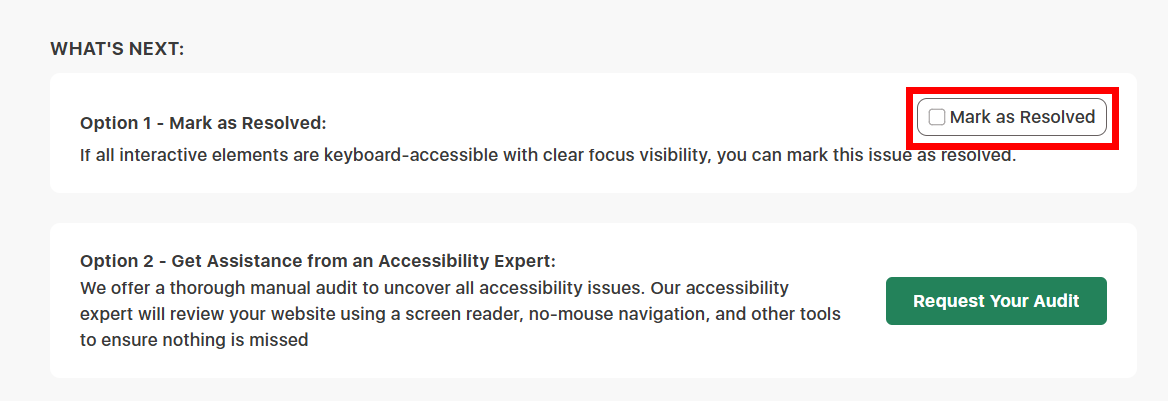Click "to ensure nothing is missed" line
Viewport: 1168px width, 401px height.
194,340
